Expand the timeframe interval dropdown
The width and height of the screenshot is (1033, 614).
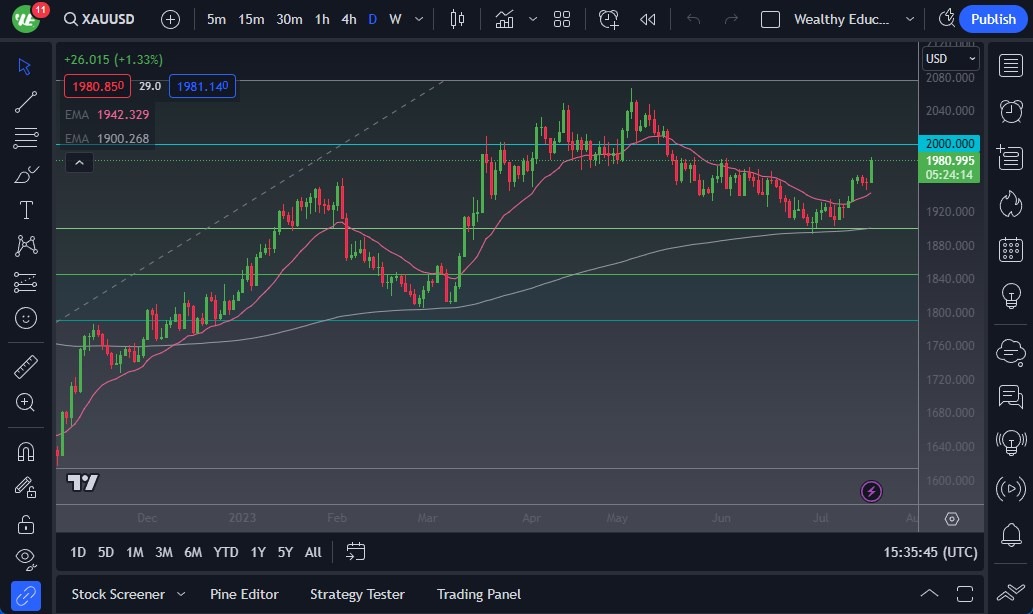(418, 19)
